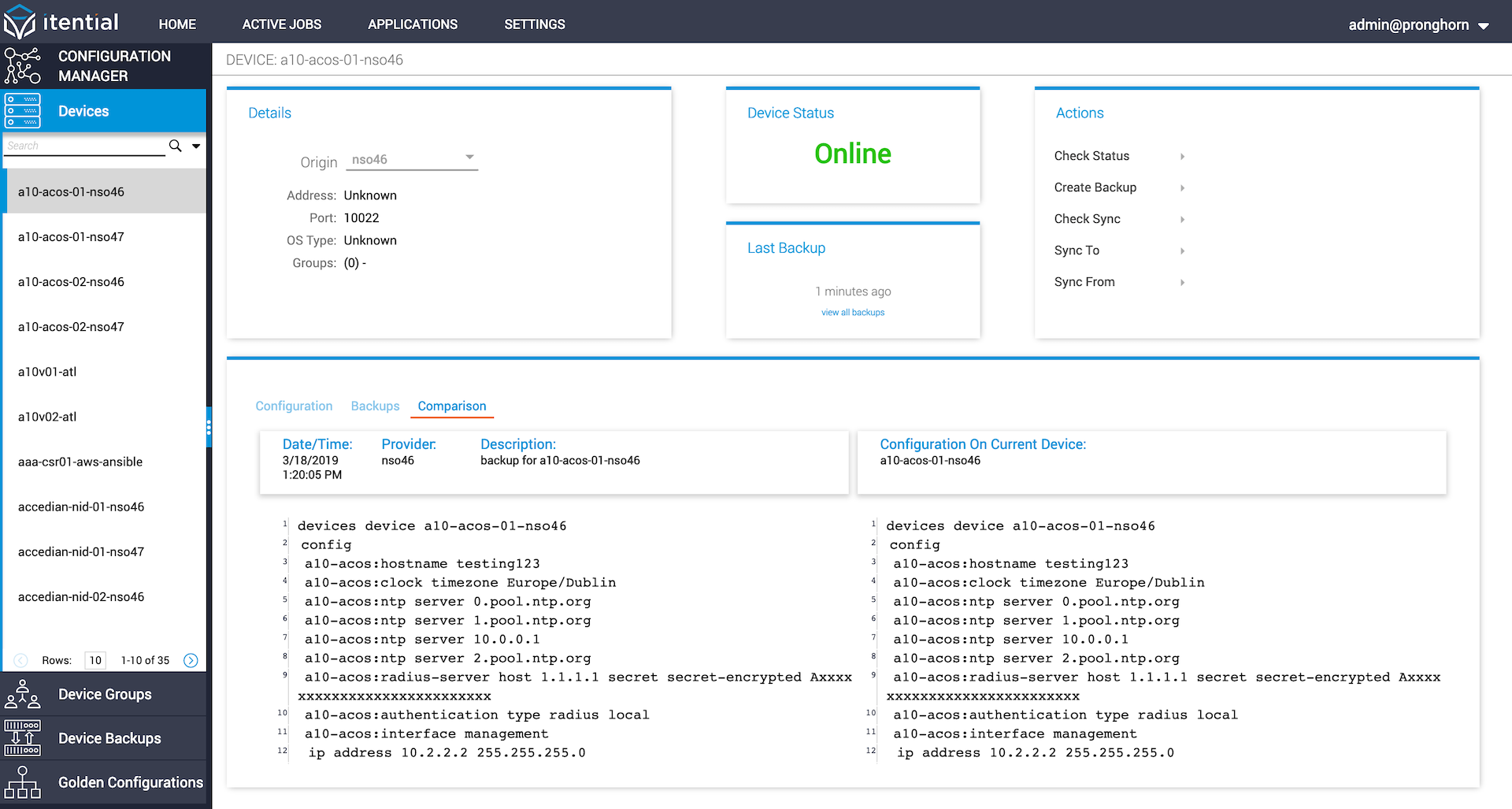The image size is (1512, 809).
Task: Open the Golden Configurations section
Action: tap(105, 782)
